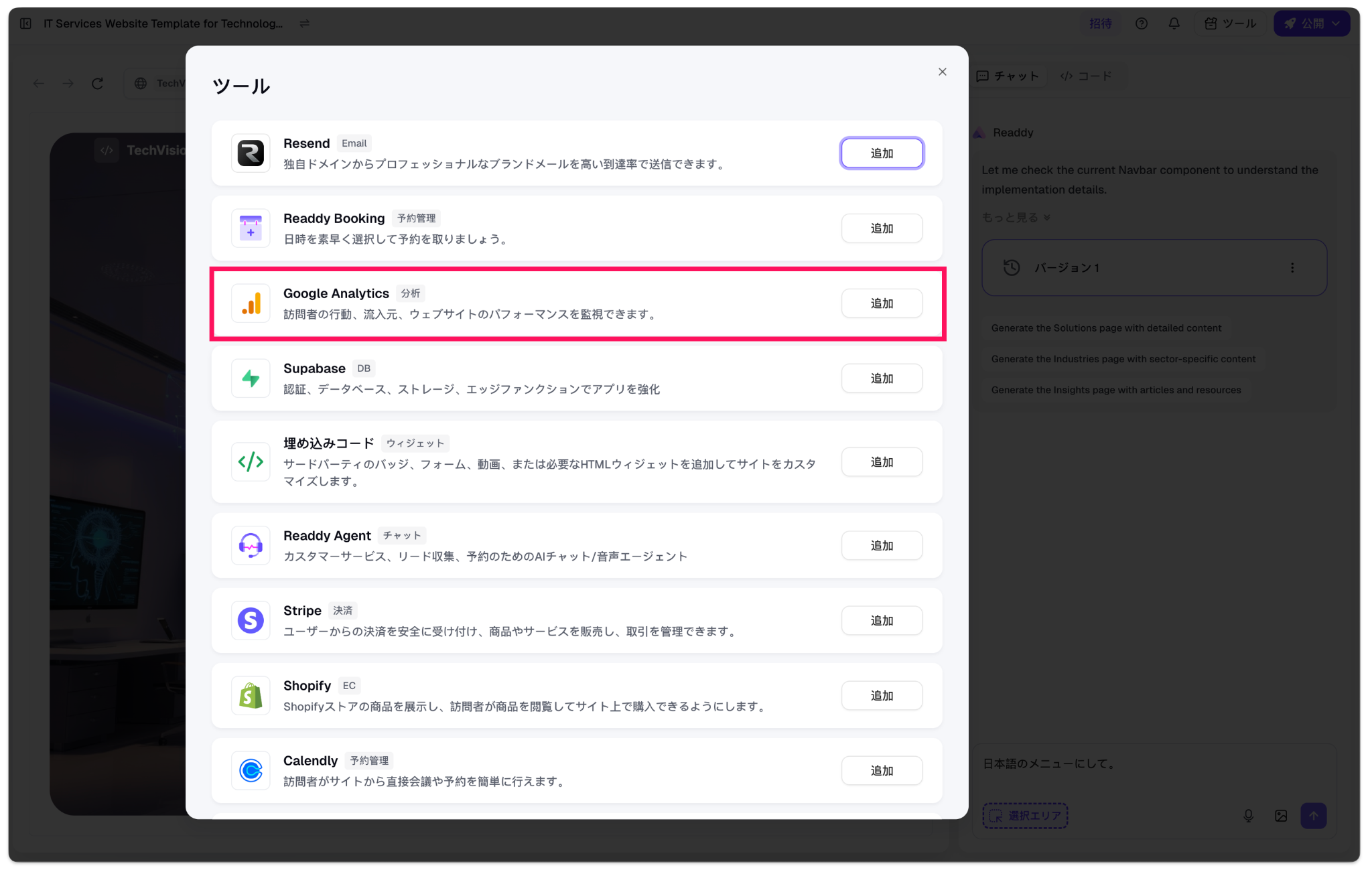The width and height of the screenshot is (1372, 874).
Task: Click the Google Analytics bar chart icon
Action: pos(251,303)
